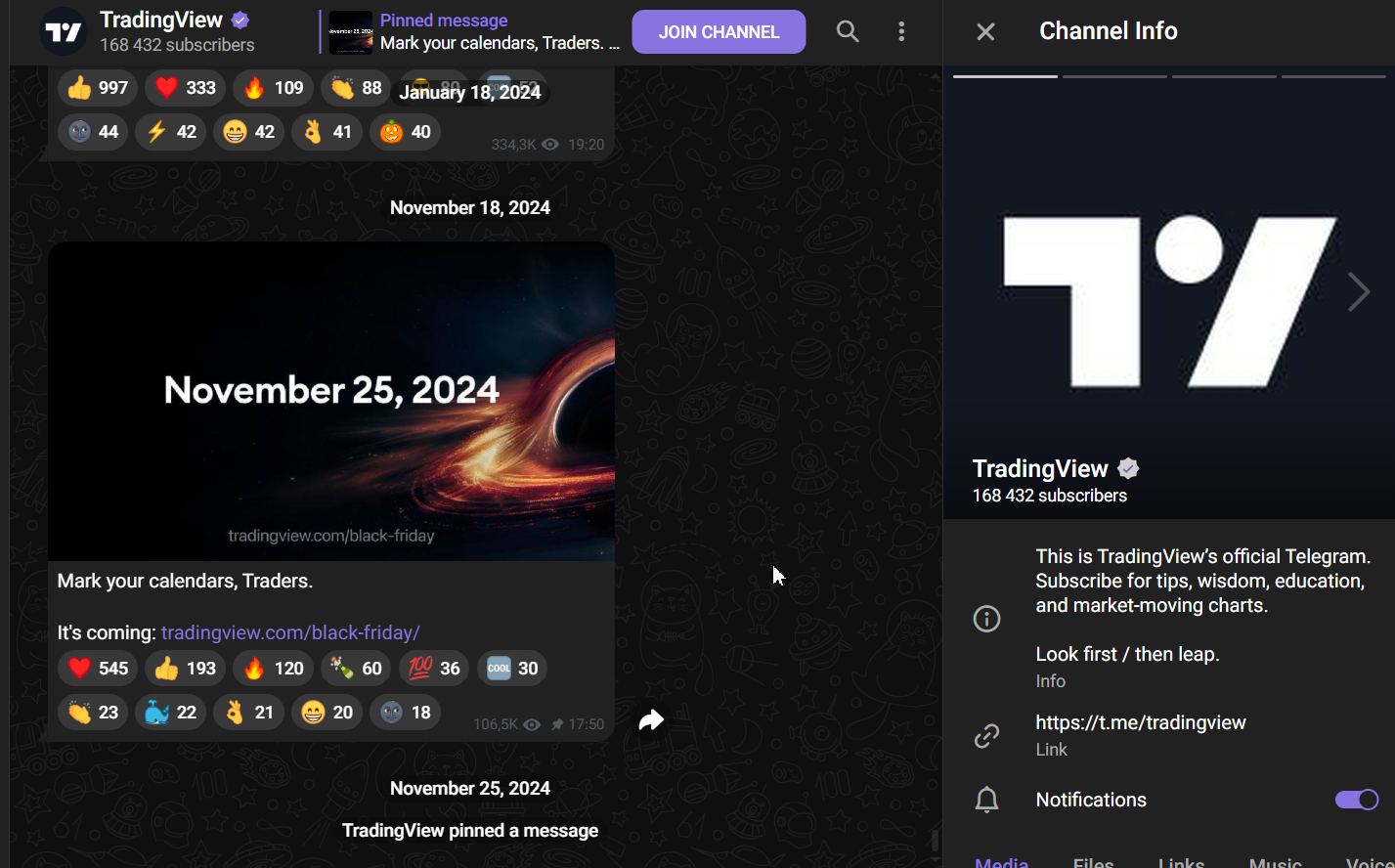
Task: Switch to the Files tab
Action: [1093, 863]
